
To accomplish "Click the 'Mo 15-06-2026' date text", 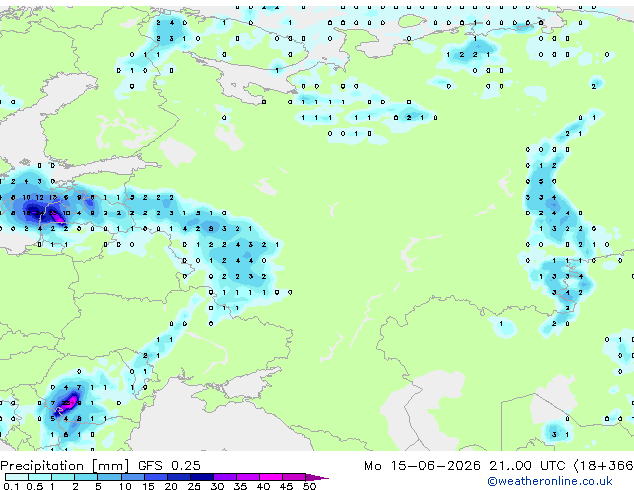I will [x=422, y=466].
